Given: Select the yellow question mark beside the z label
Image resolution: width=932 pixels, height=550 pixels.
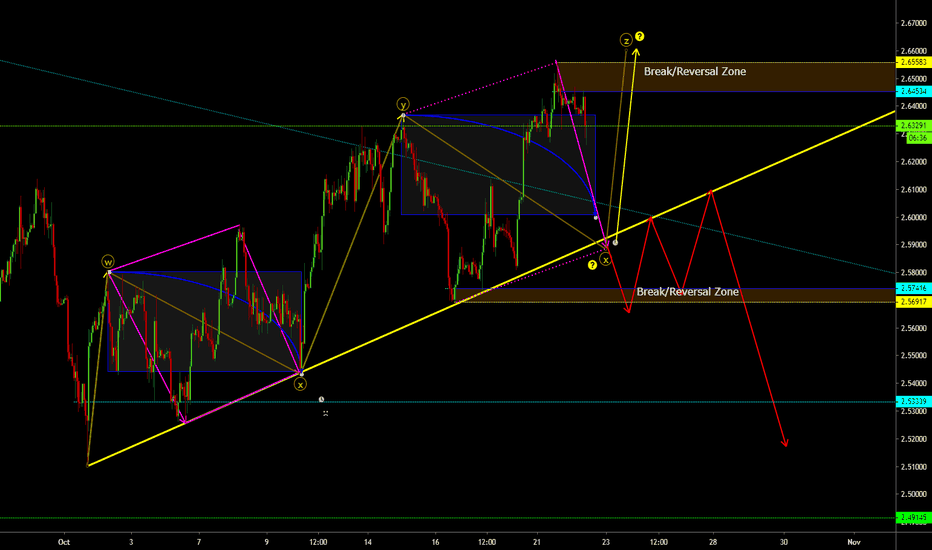Looking at the screenshot, I should point(640,36).
